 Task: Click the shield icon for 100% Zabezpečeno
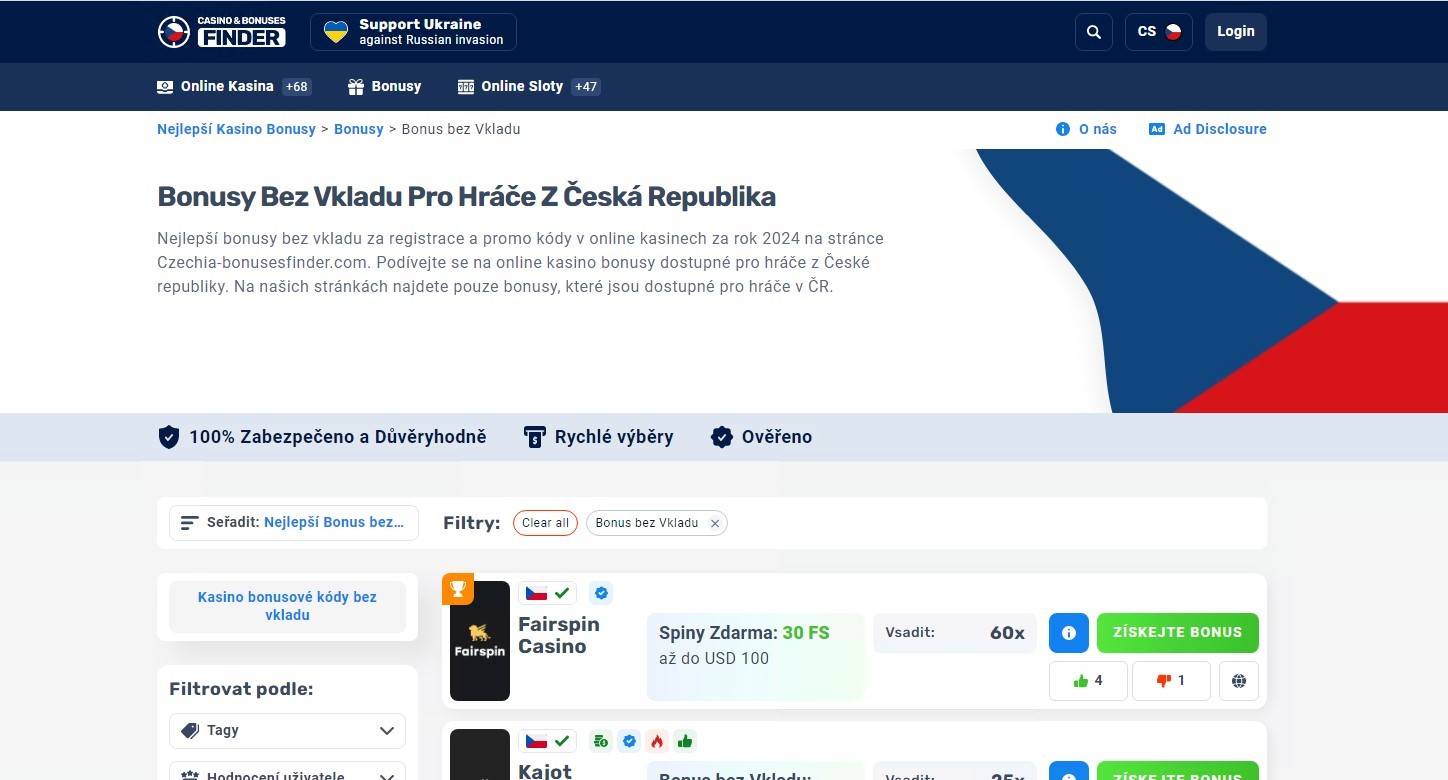coord(169,437)
